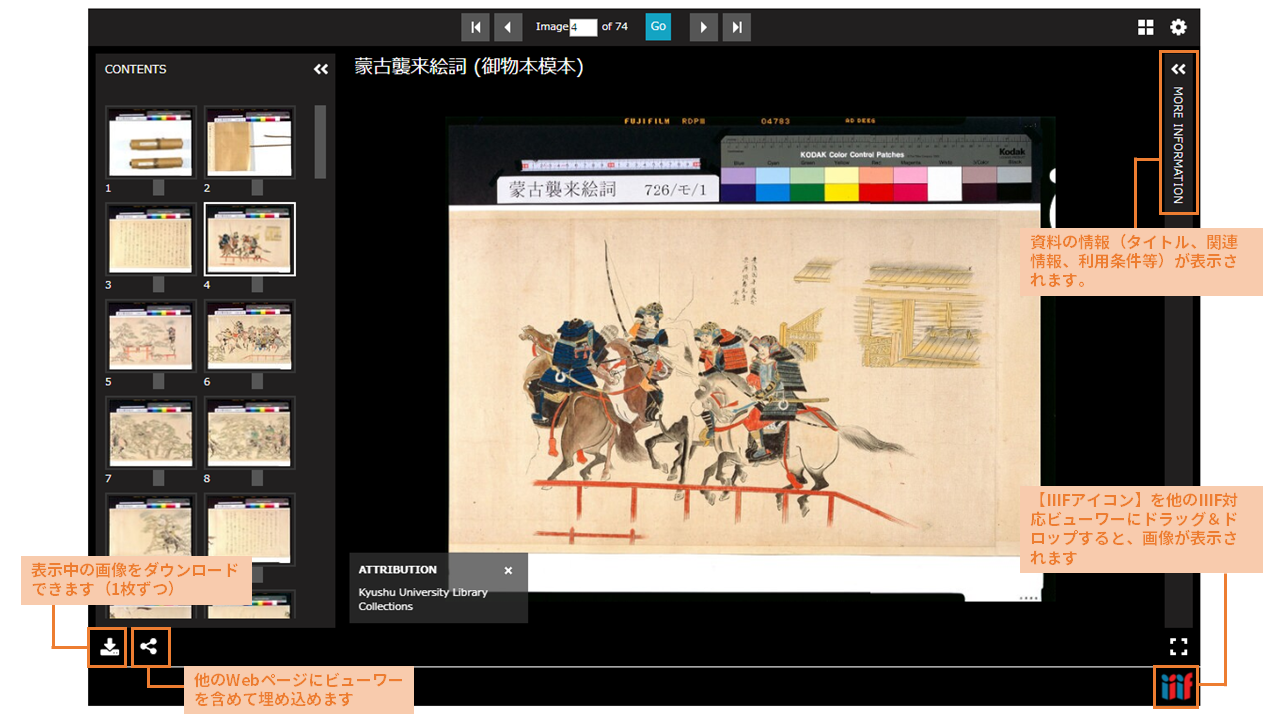Jump to the last image
This screenshot has height=720, width=1280.
point(737,27)
